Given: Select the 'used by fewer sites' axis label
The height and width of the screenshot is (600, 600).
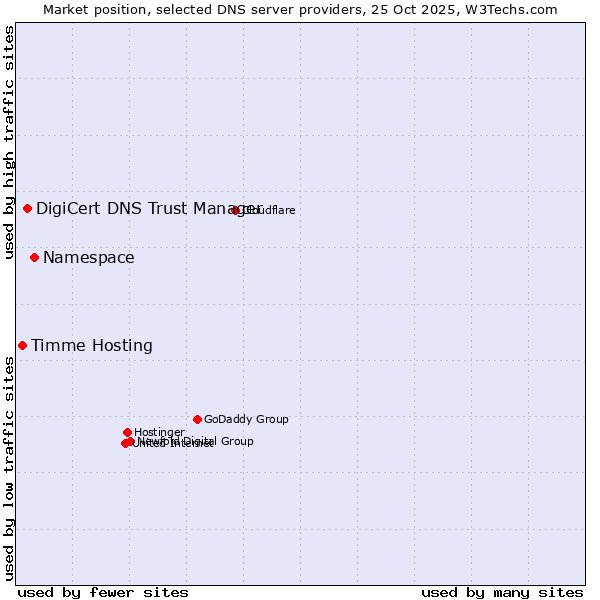Looking at the screenshot, I should tap(103, 592).
